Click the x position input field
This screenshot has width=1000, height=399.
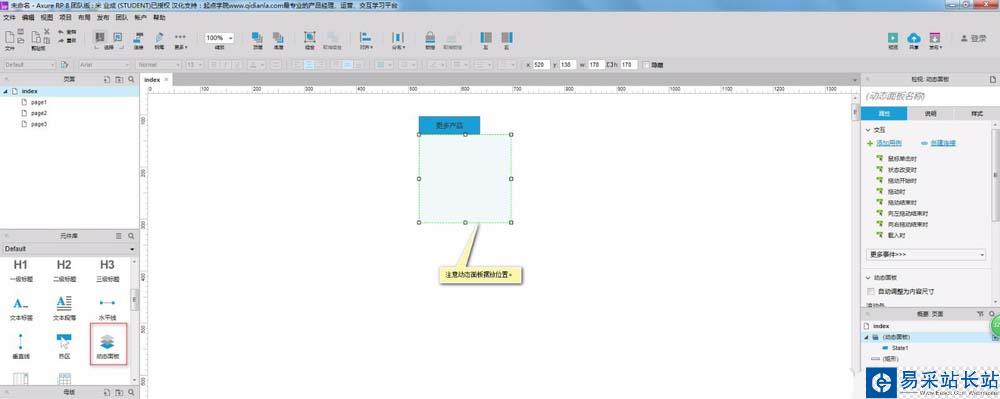tap(541, 65)
